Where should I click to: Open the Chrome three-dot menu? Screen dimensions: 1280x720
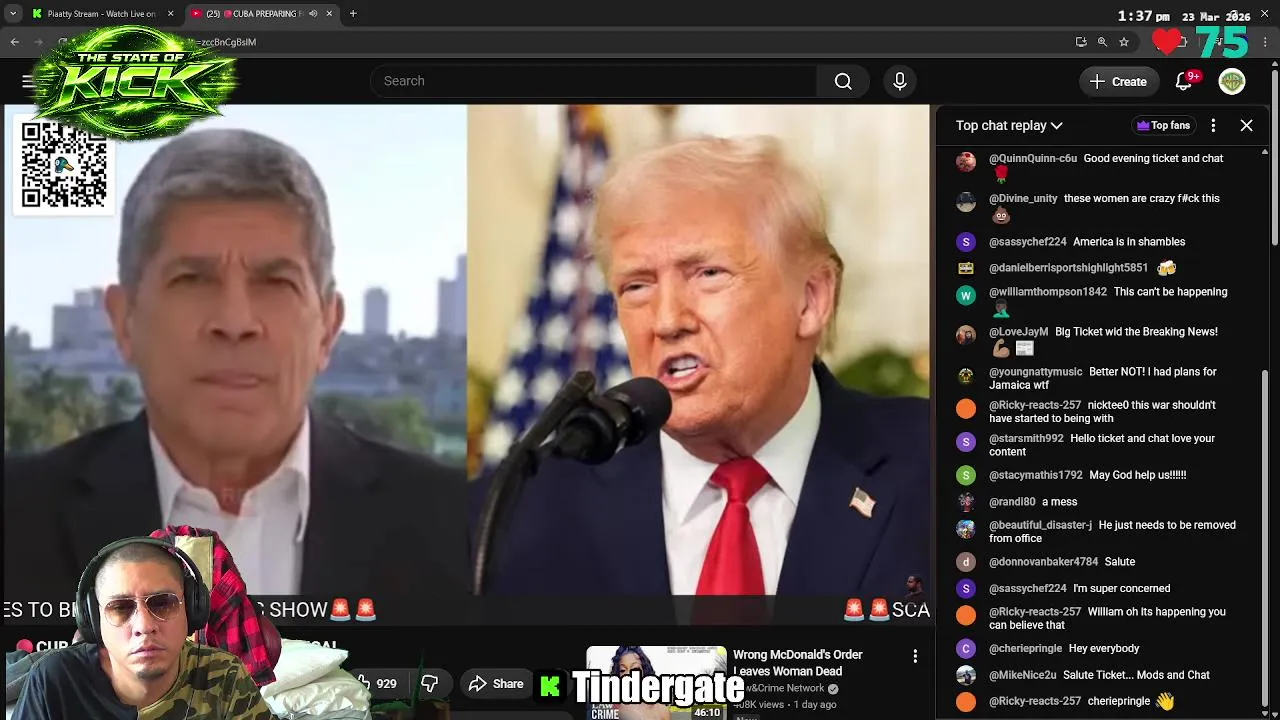click(x=1265, y=42)
